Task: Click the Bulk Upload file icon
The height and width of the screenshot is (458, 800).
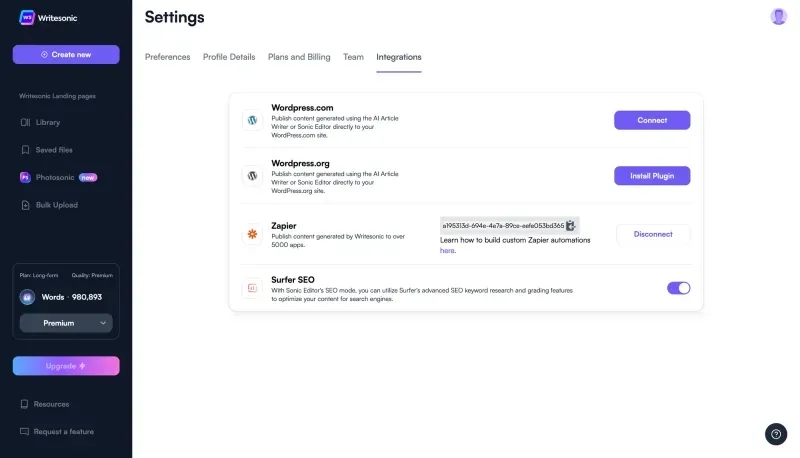Action: tap(25, 205)
